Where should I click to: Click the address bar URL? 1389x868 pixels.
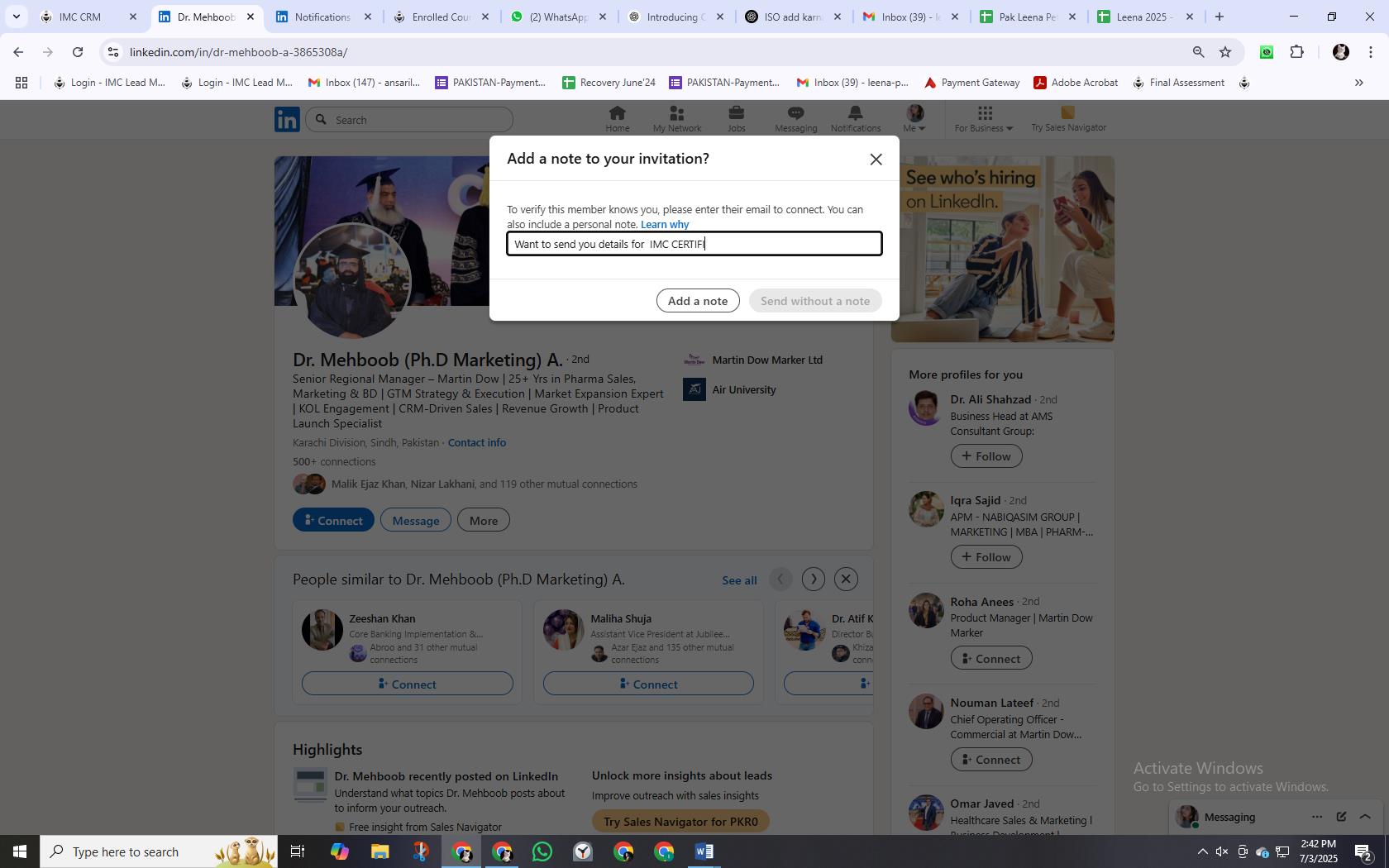click(x=238, y=52)
